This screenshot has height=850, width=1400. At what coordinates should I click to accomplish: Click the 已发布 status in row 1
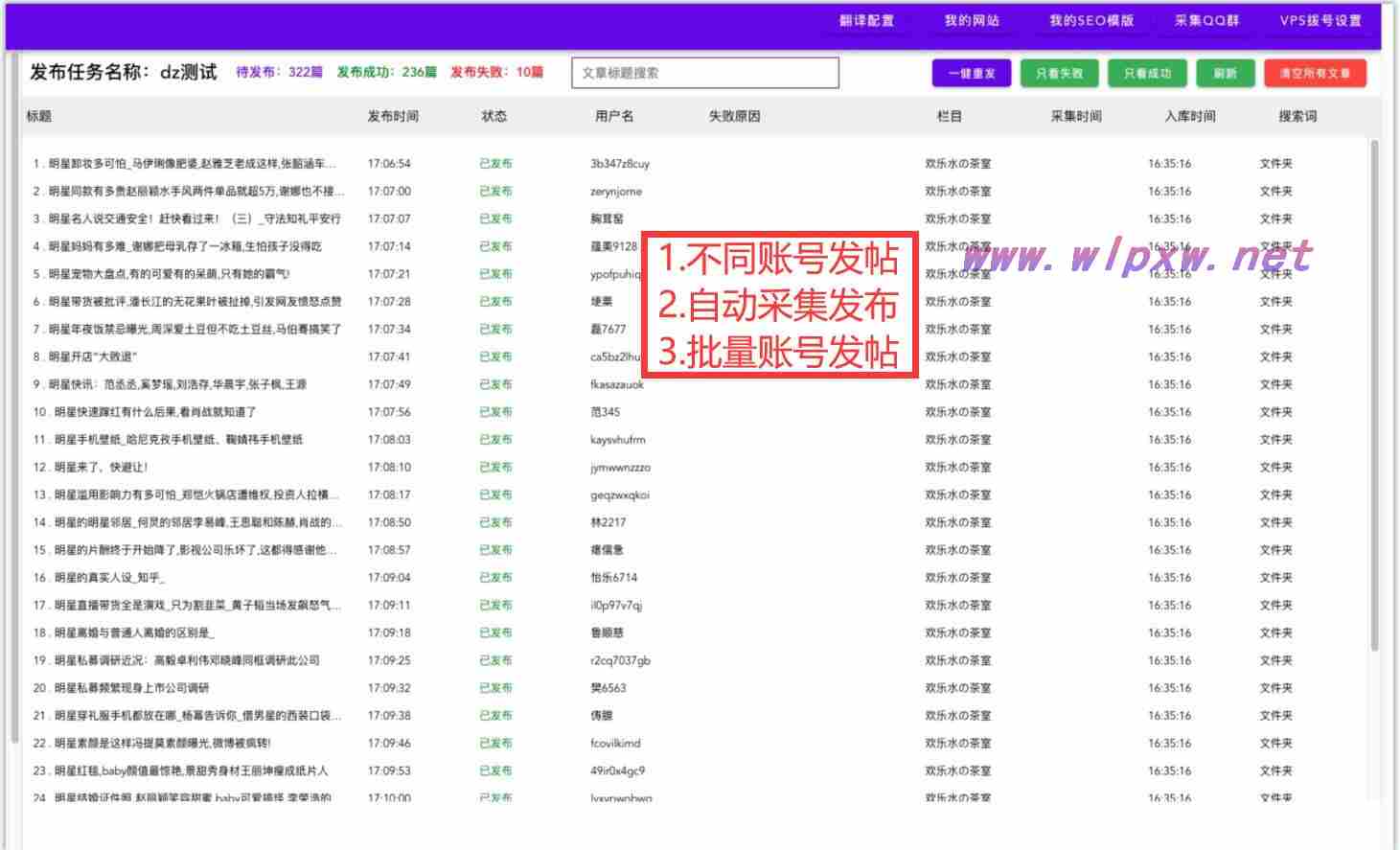pos(495,164)
